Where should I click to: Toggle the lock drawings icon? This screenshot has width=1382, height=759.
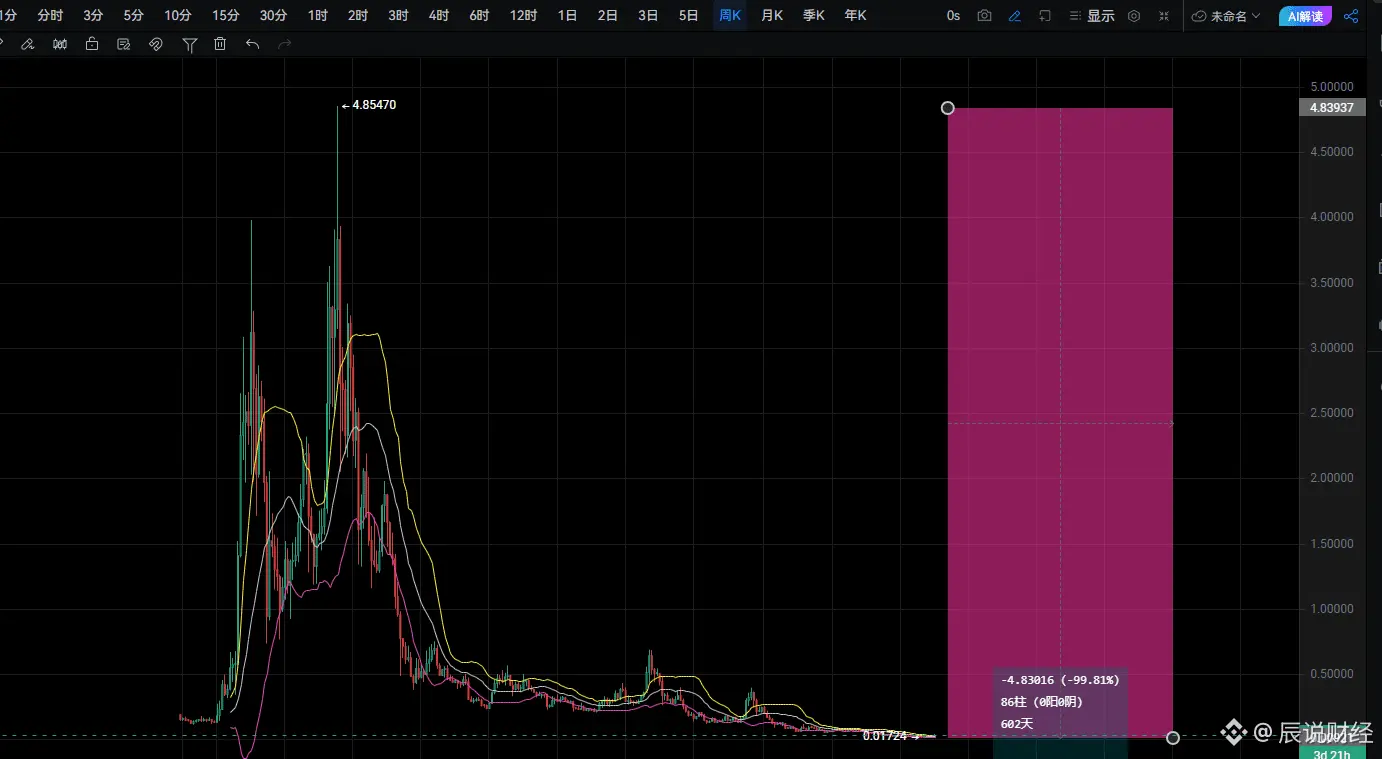92,44
